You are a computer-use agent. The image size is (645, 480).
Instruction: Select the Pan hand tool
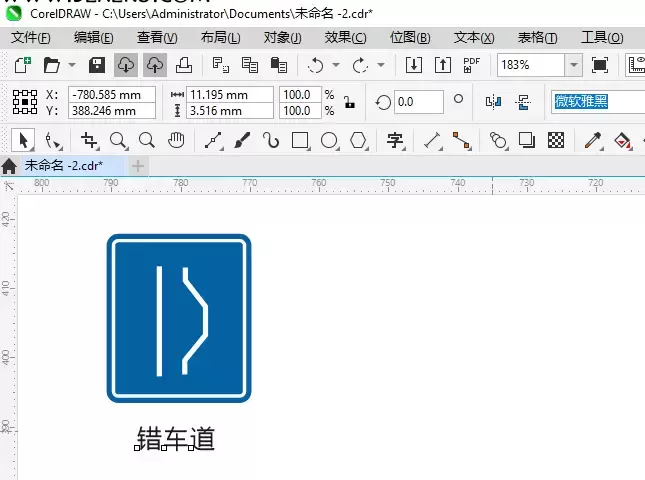click(x=176, y=140)
